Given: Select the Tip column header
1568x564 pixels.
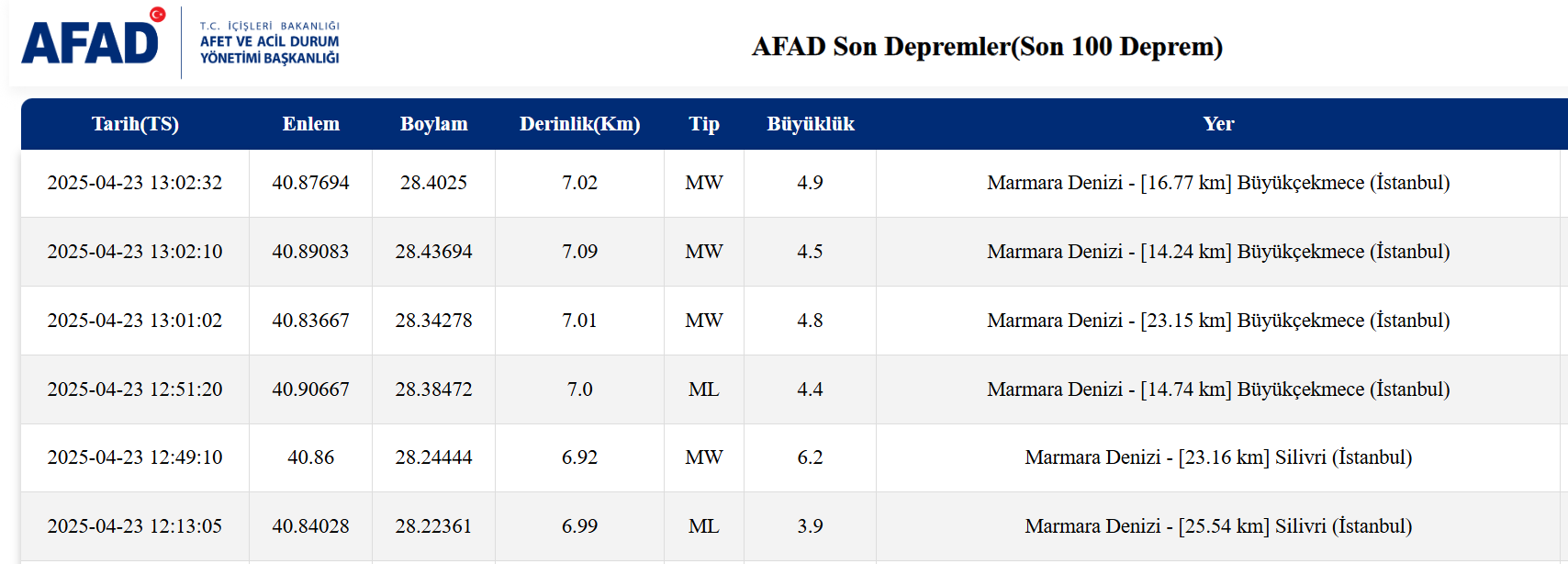Looking at the screenshot, I should click(704, 124).
